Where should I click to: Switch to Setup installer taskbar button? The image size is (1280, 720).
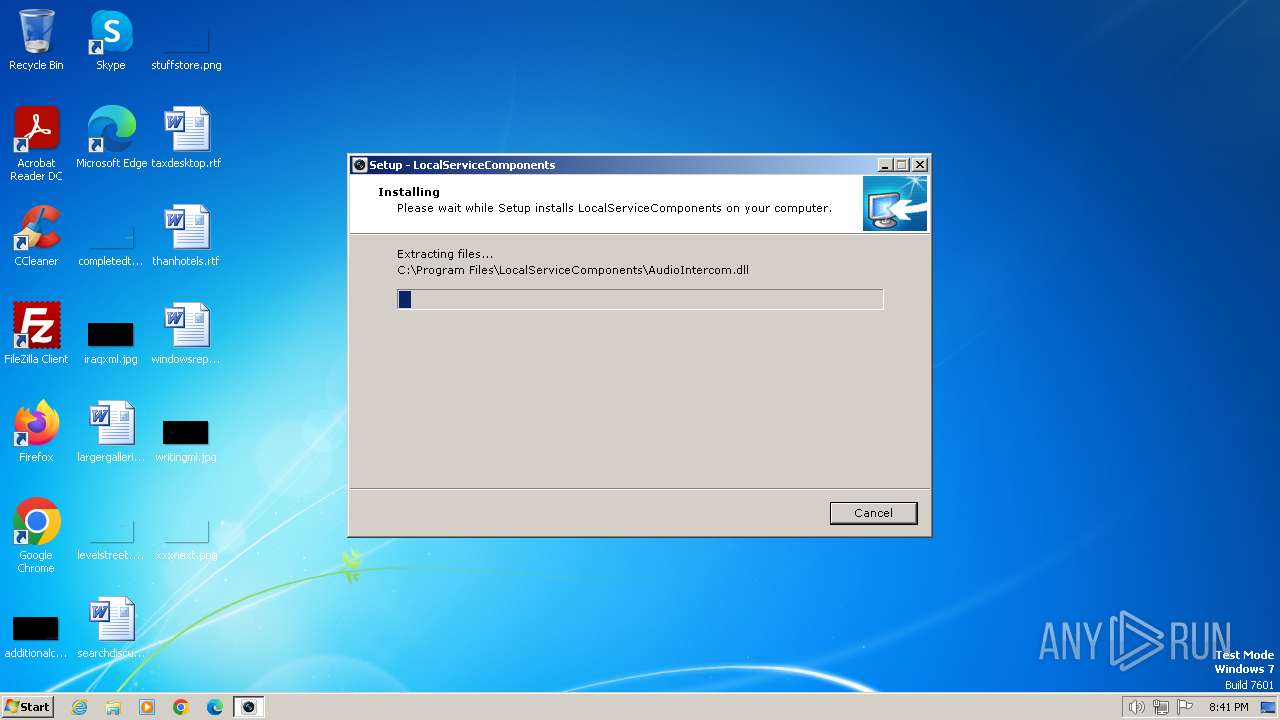pos(249,707)
